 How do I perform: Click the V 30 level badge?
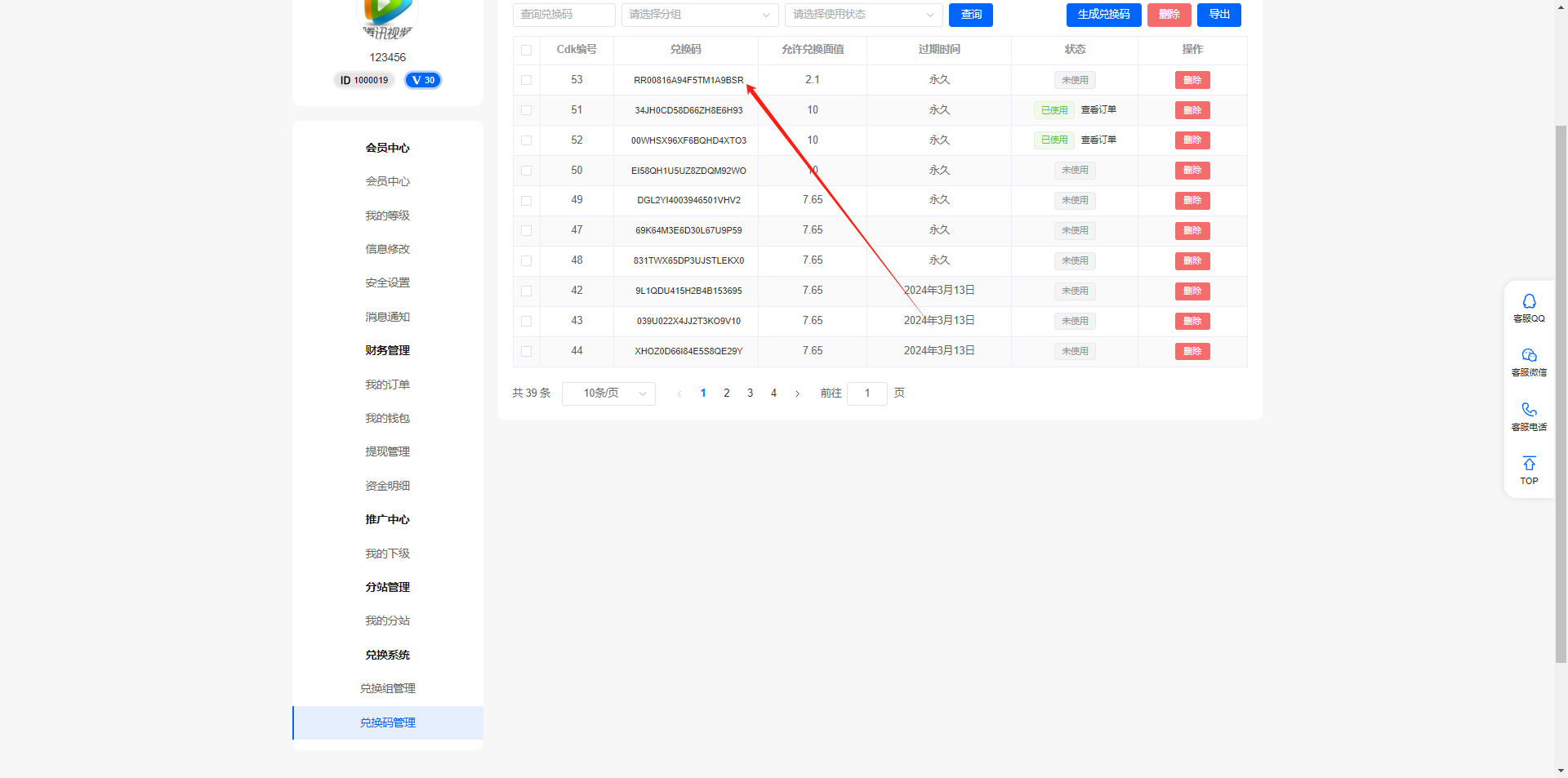(x=423, y=80)
